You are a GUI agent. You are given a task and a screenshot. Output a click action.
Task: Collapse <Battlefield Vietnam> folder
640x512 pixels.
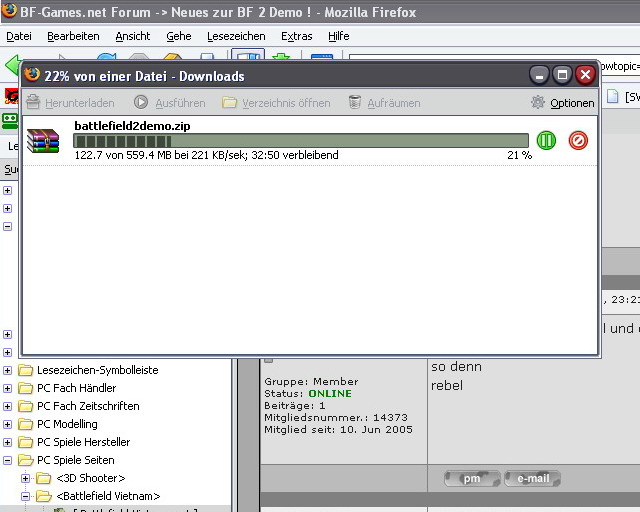click(25, 496)
